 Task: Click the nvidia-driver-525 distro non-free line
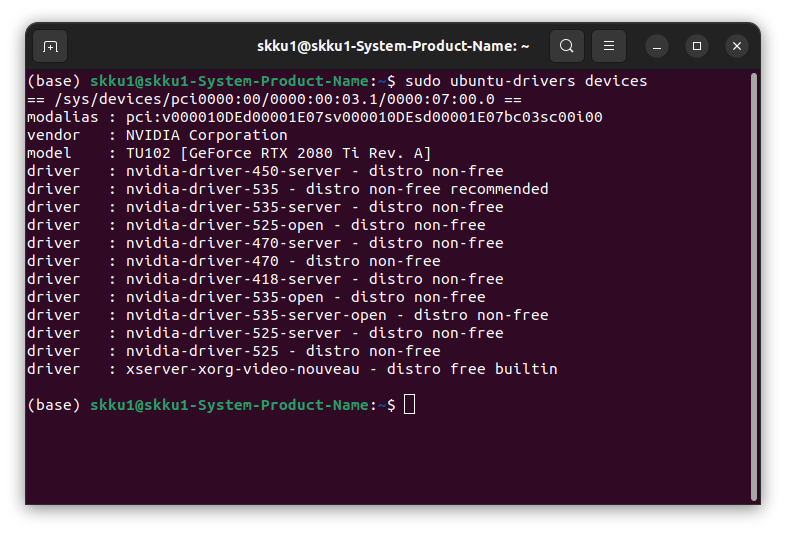pos(234,351)
